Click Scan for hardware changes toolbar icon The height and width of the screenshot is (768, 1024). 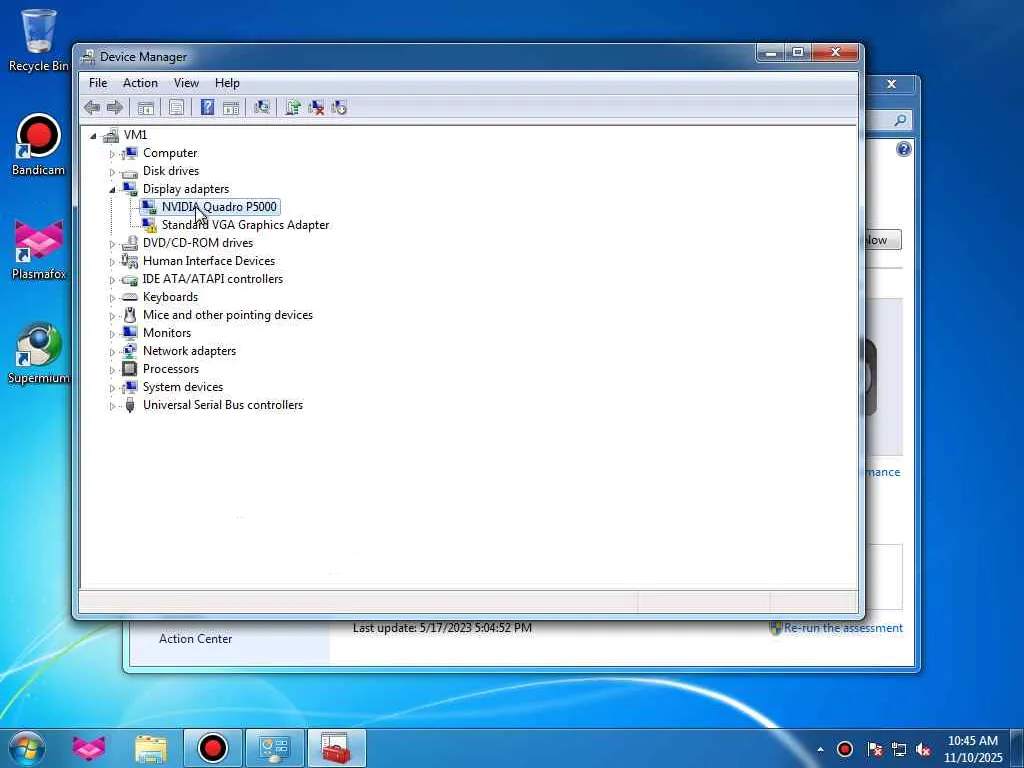click(262, 108)
